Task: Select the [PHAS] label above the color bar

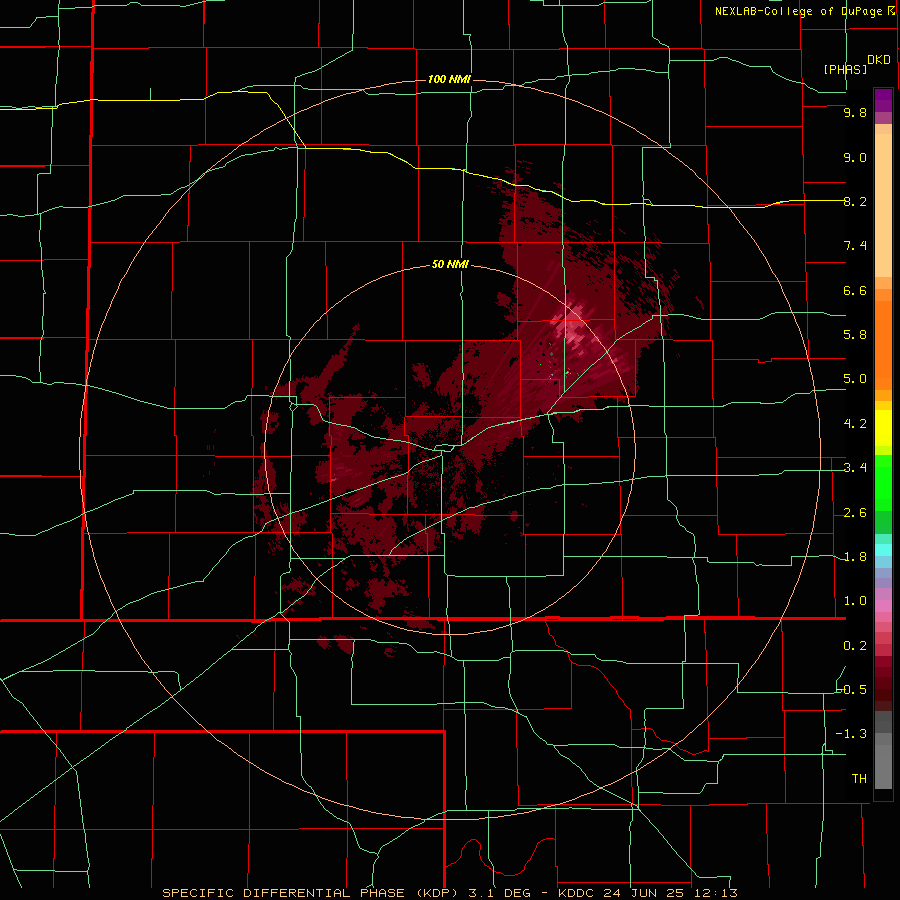Action: click(x=845, y=69)
